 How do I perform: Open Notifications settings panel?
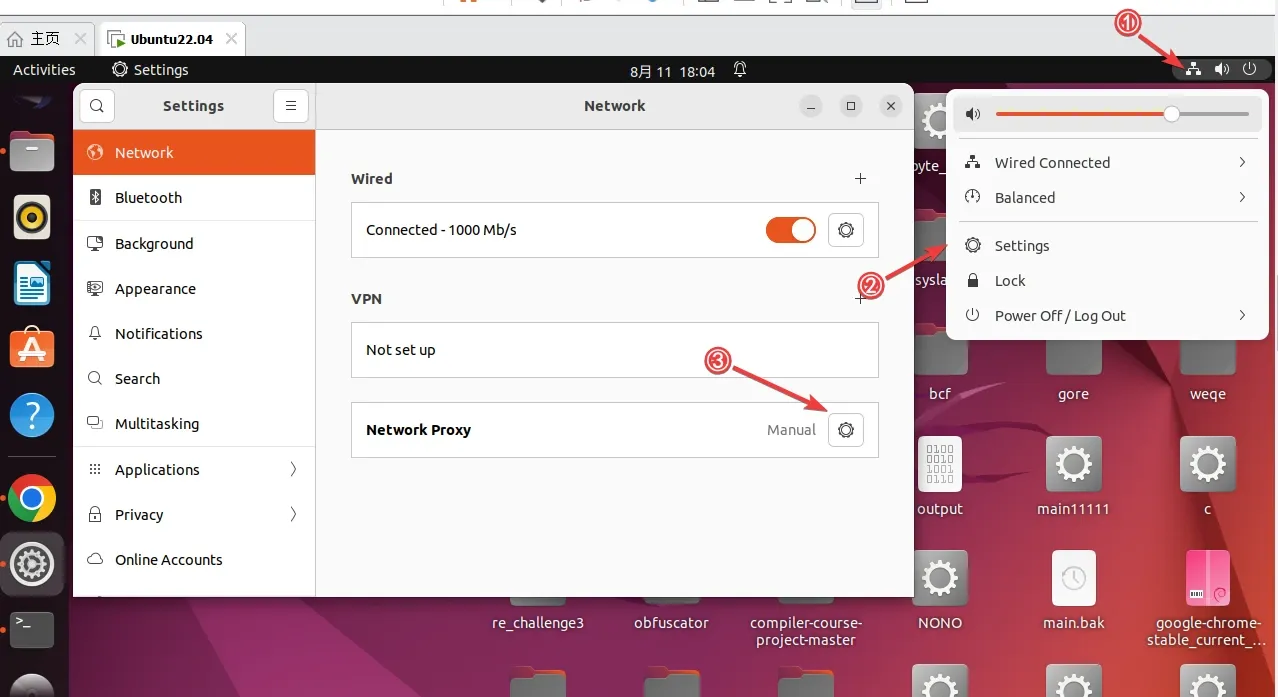[194, 334]
